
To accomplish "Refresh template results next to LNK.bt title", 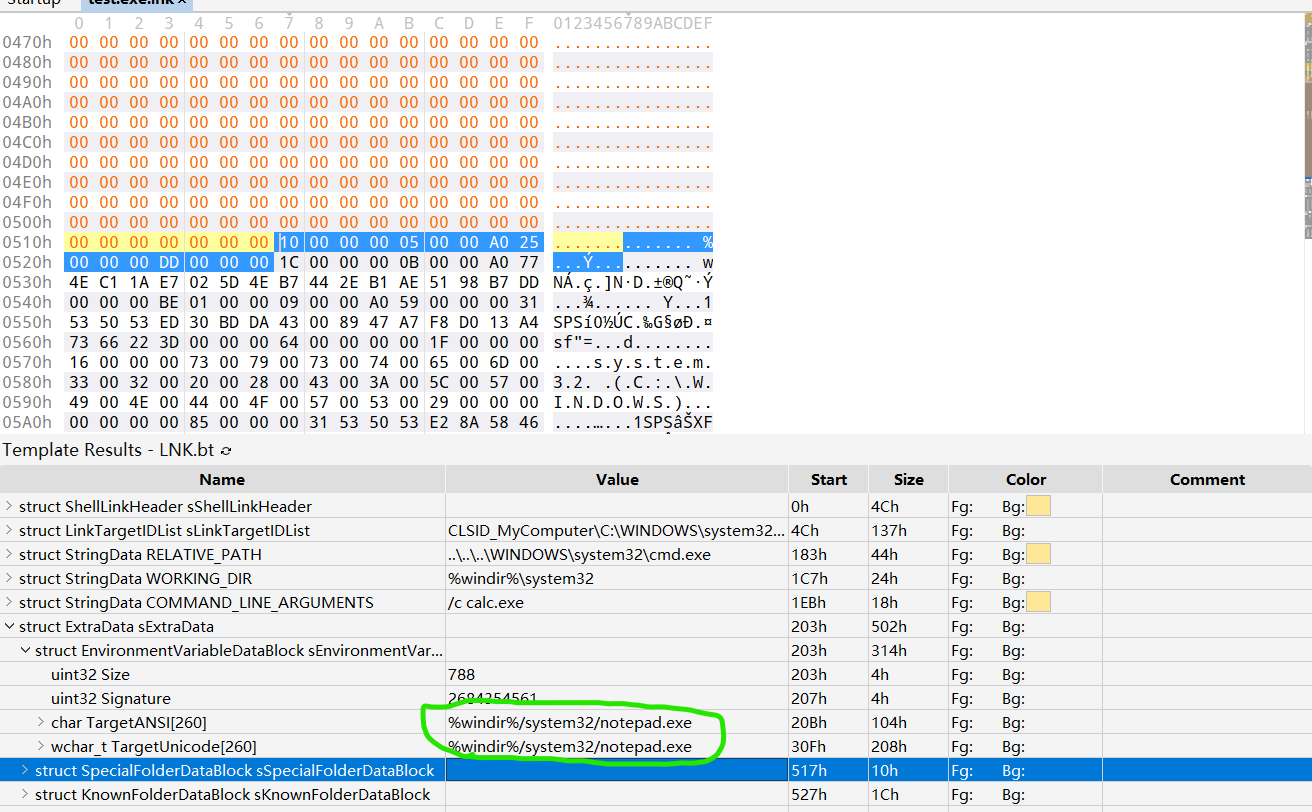I will click(x=226, y=451).
